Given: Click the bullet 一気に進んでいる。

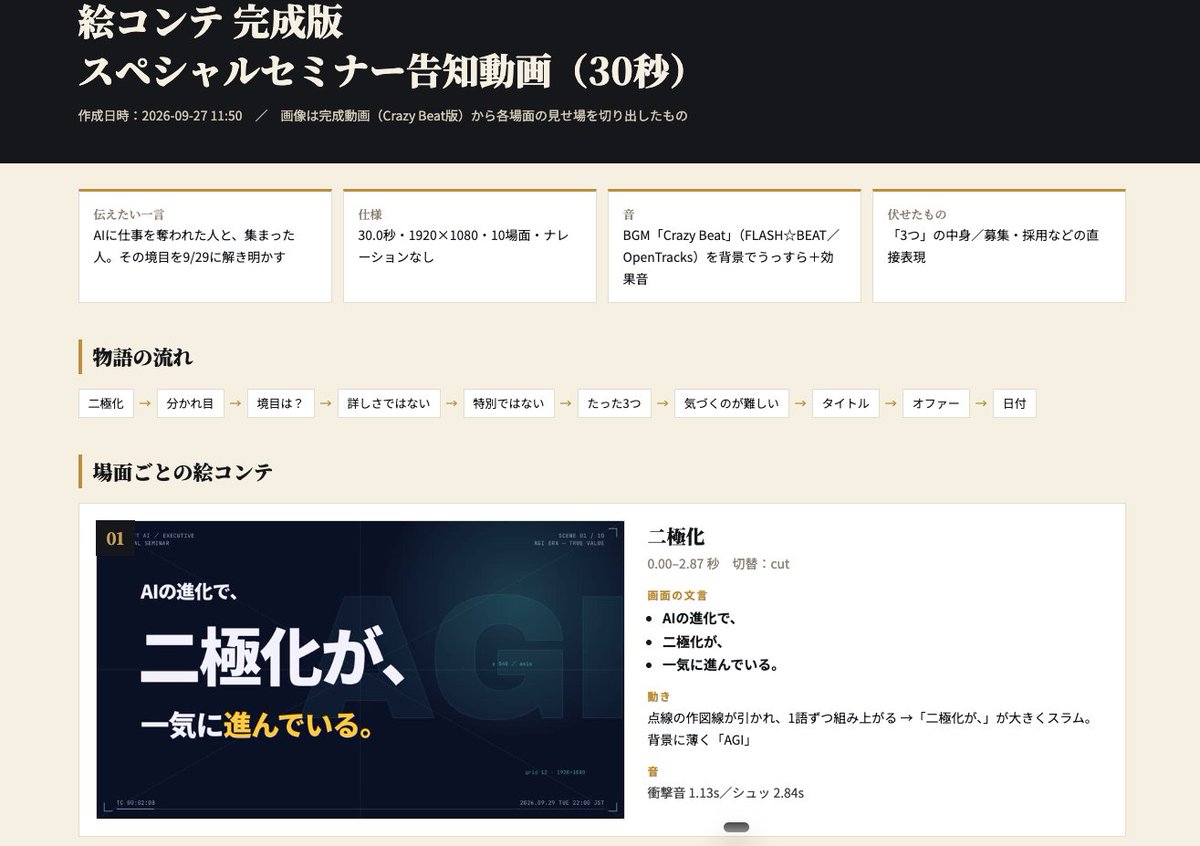Looking at the screenshot, I should pyautogui.click(x=720, y=664).
